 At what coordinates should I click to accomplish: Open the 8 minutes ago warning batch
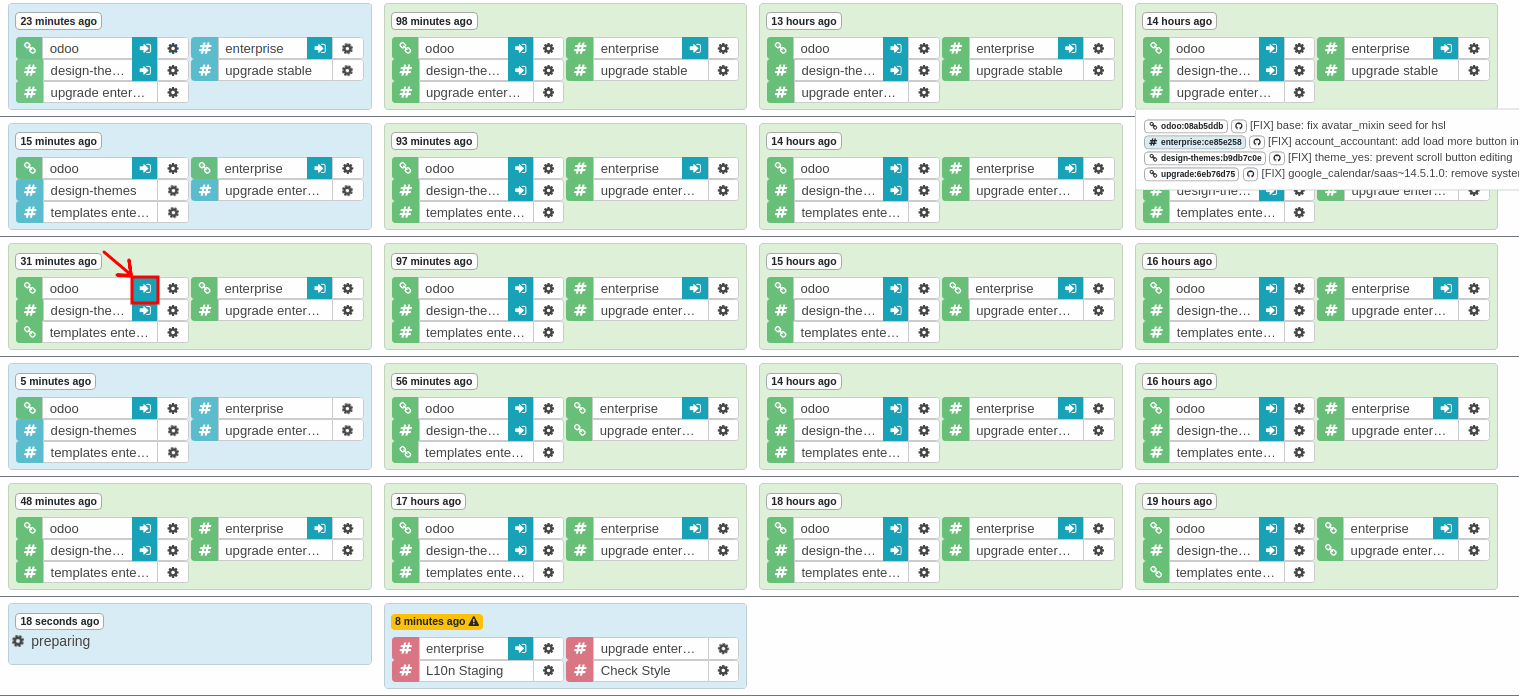tap(436, 622)
